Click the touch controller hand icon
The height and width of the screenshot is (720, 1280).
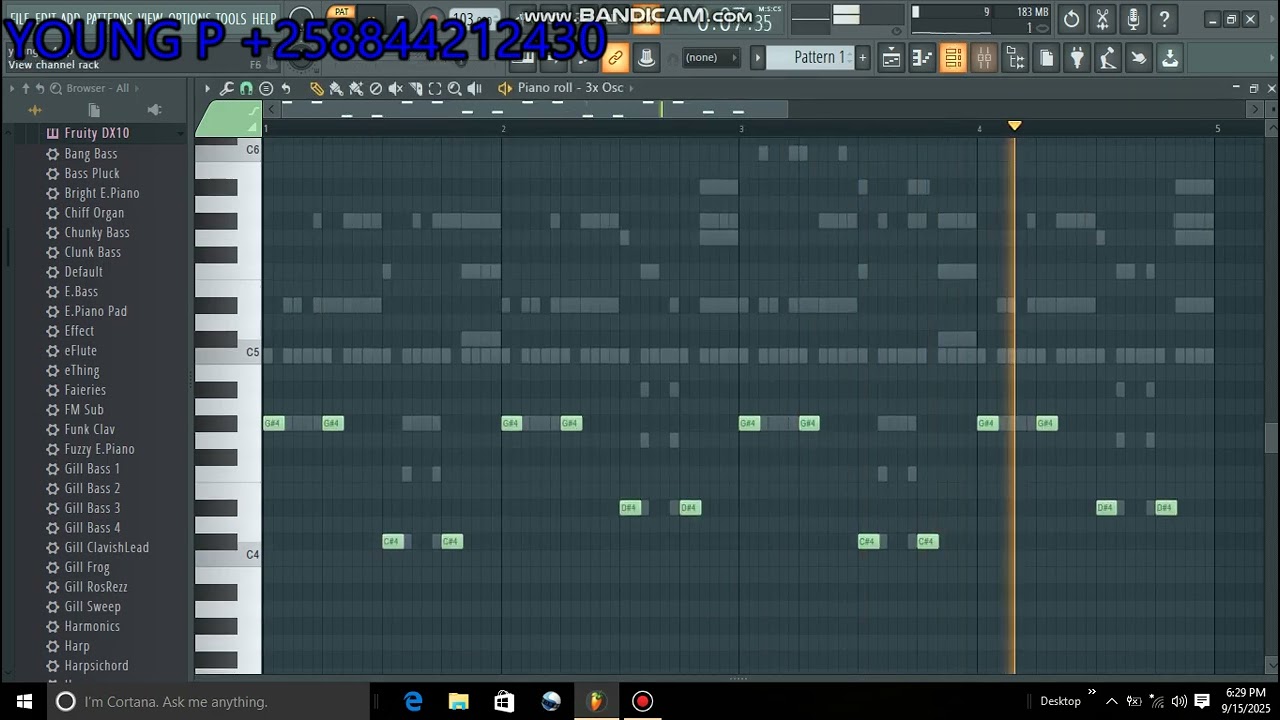coord(1139,58)
